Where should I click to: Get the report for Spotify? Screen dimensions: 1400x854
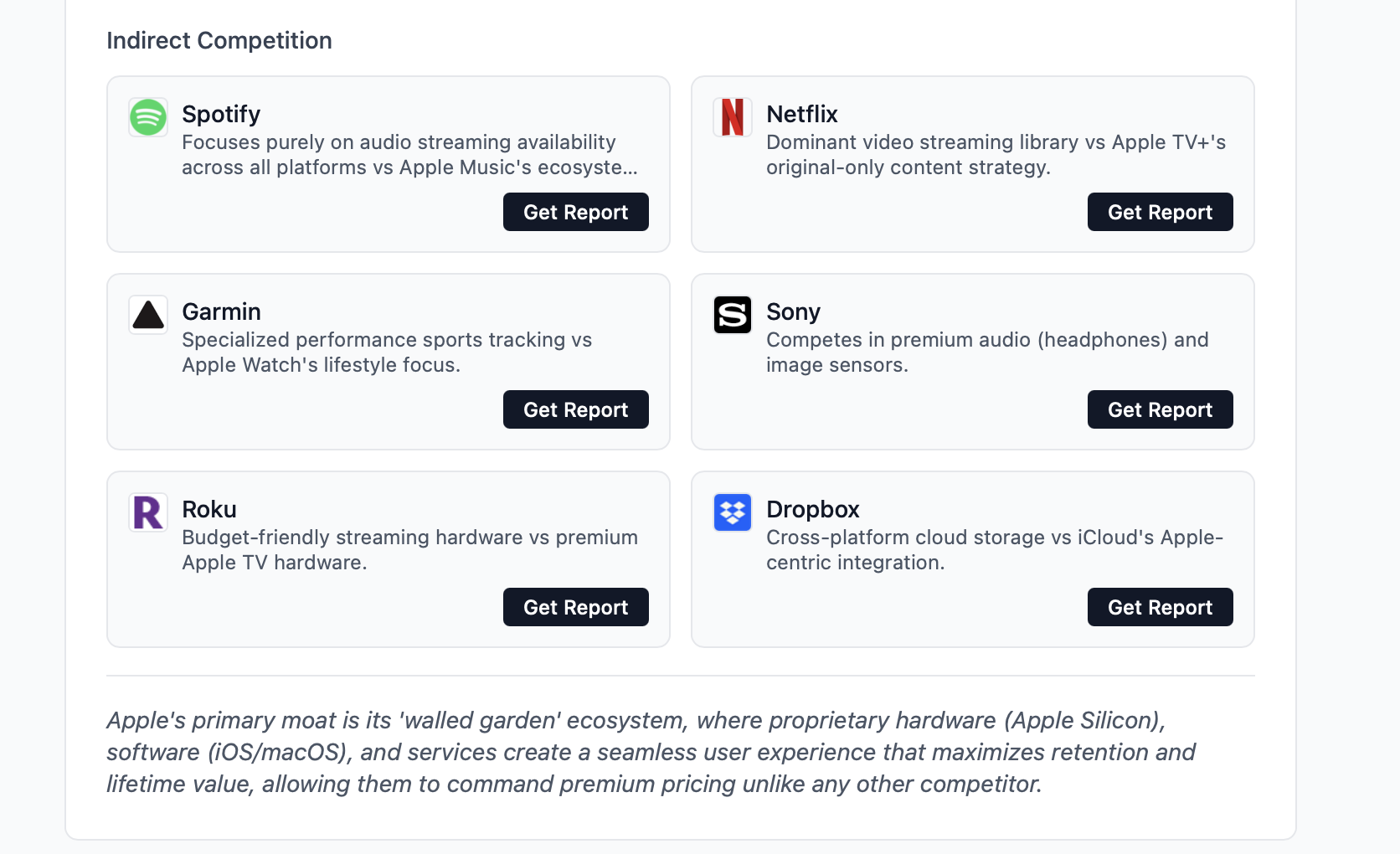575,213
